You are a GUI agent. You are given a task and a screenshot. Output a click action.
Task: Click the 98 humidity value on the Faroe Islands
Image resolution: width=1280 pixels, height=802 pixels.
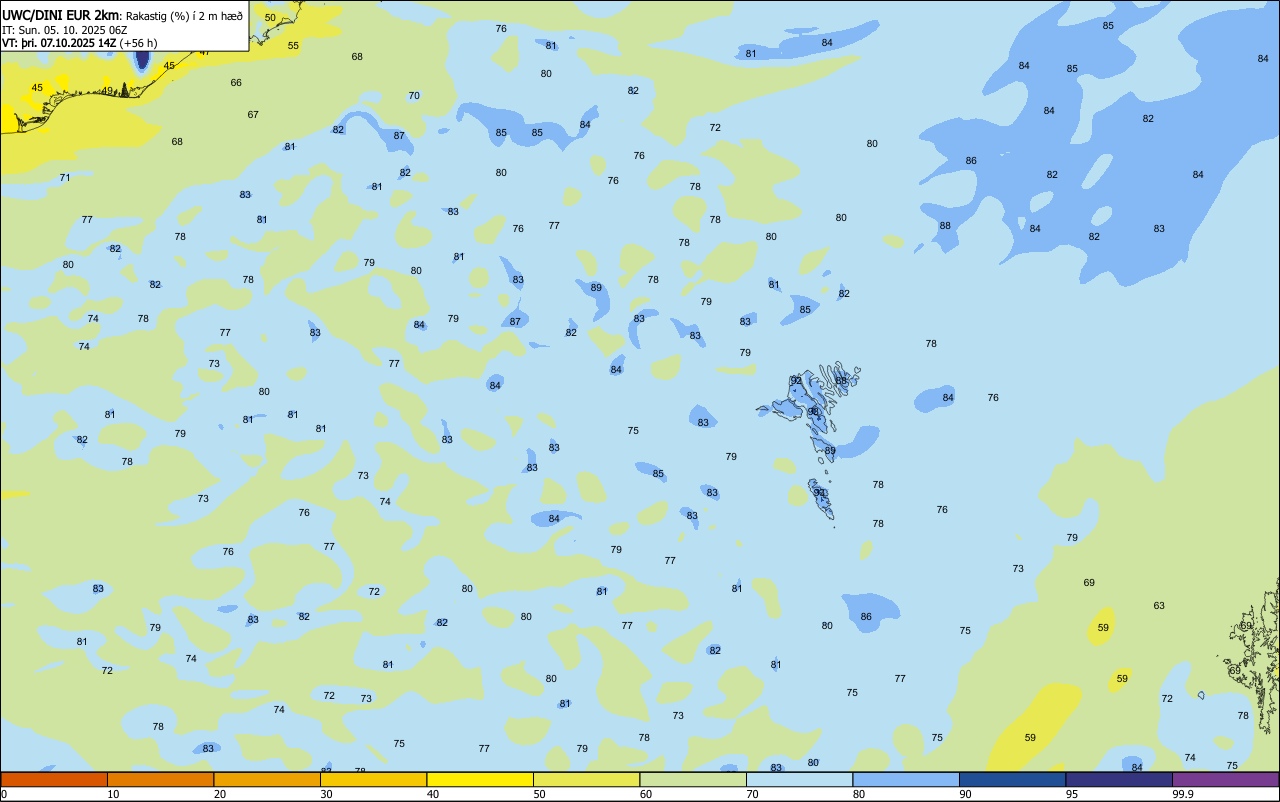(814, 411)
